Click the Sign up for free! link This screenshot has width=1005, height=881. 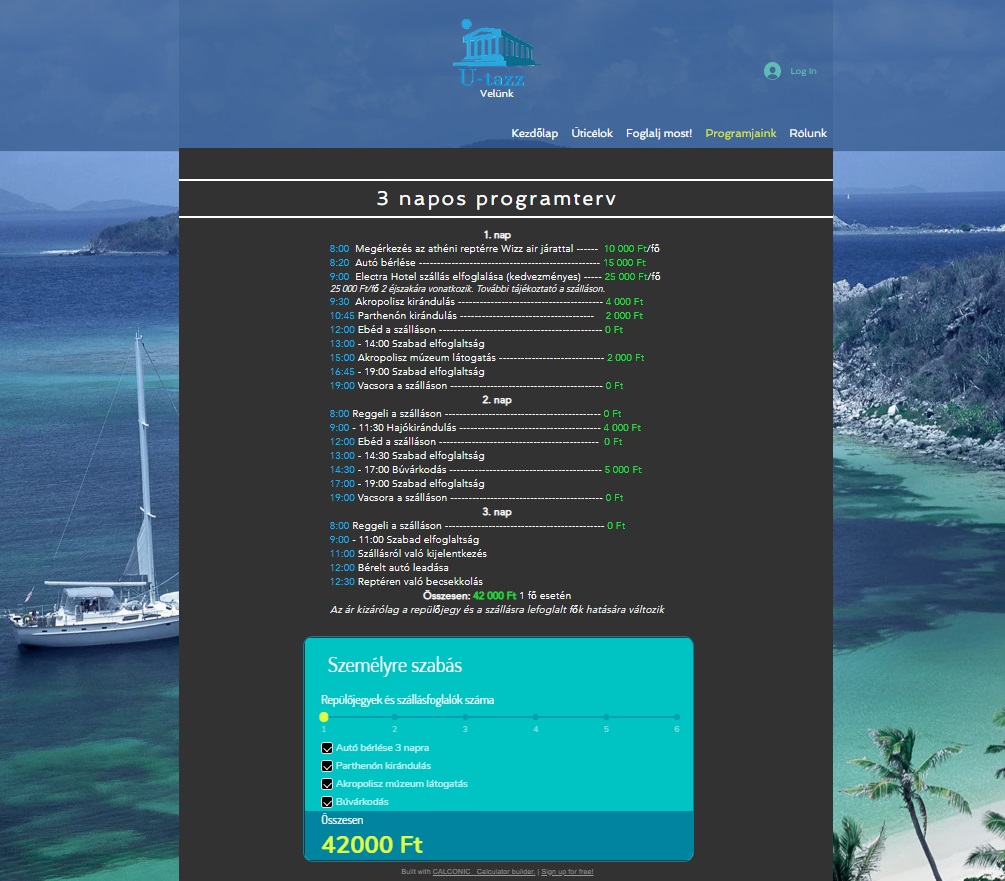(567, 872)
